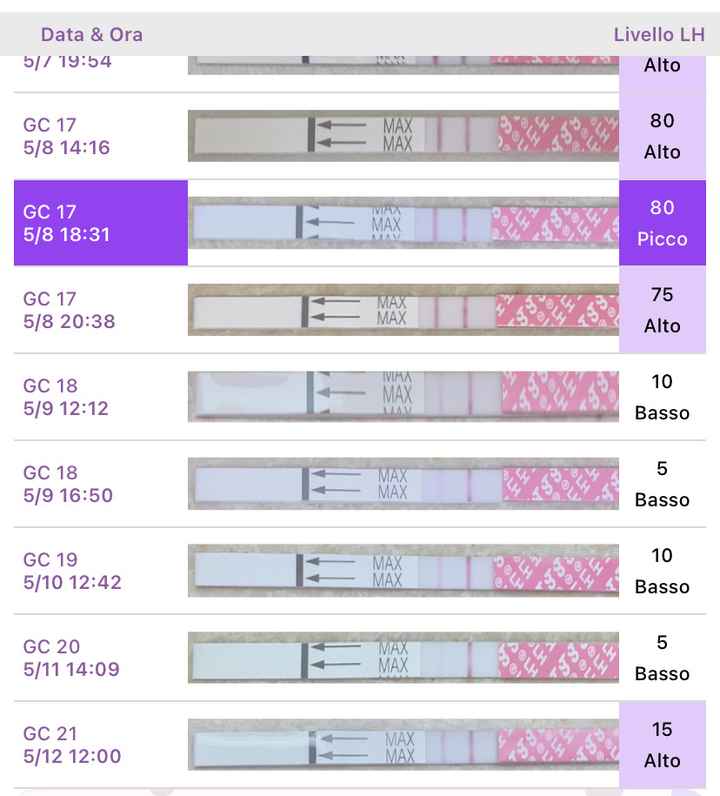Click the "80 Alto" level for 5/8 14:16
720x796 pixels.
tap(662, 136)
